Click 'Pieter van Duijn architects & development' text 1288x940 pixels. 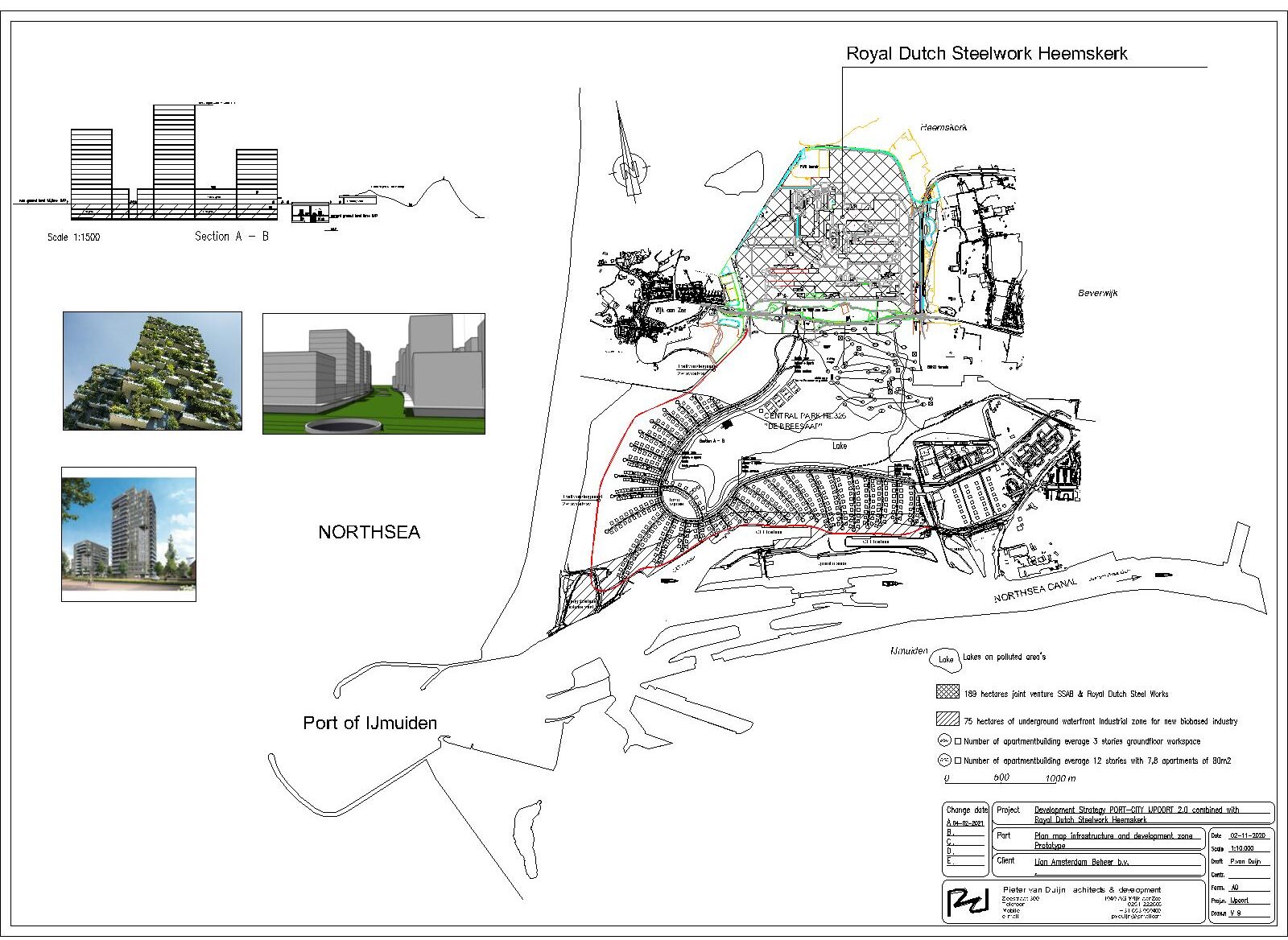click(1083, 889)
